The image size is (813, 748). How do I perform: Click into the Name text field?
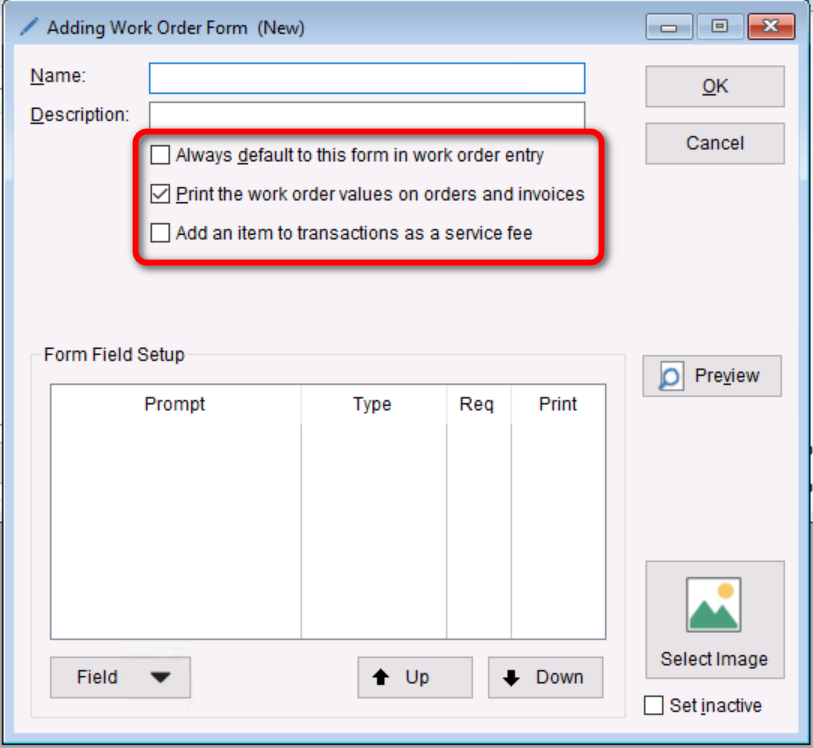point(366,78)
